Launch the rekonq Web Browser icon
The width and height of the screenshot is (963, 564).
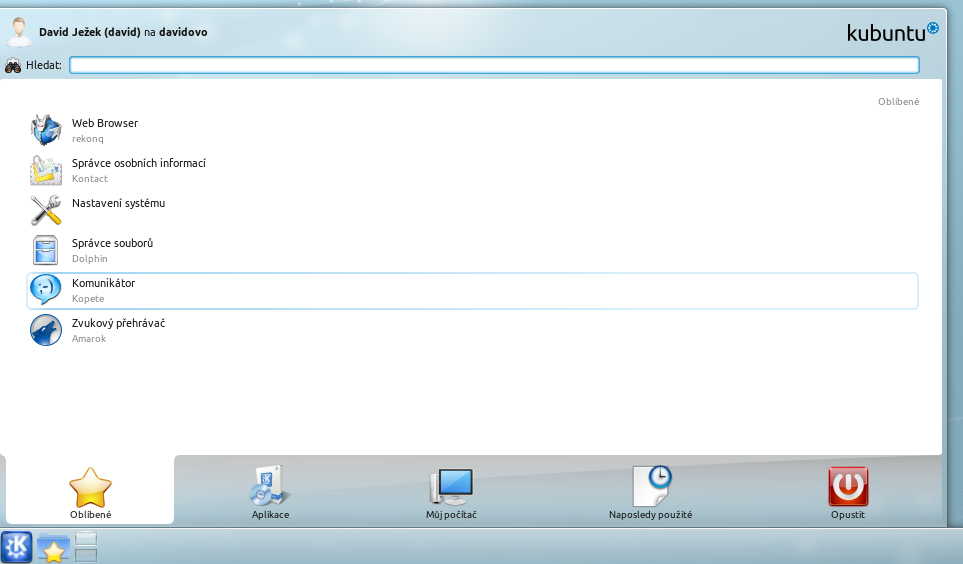pos(46,130)
